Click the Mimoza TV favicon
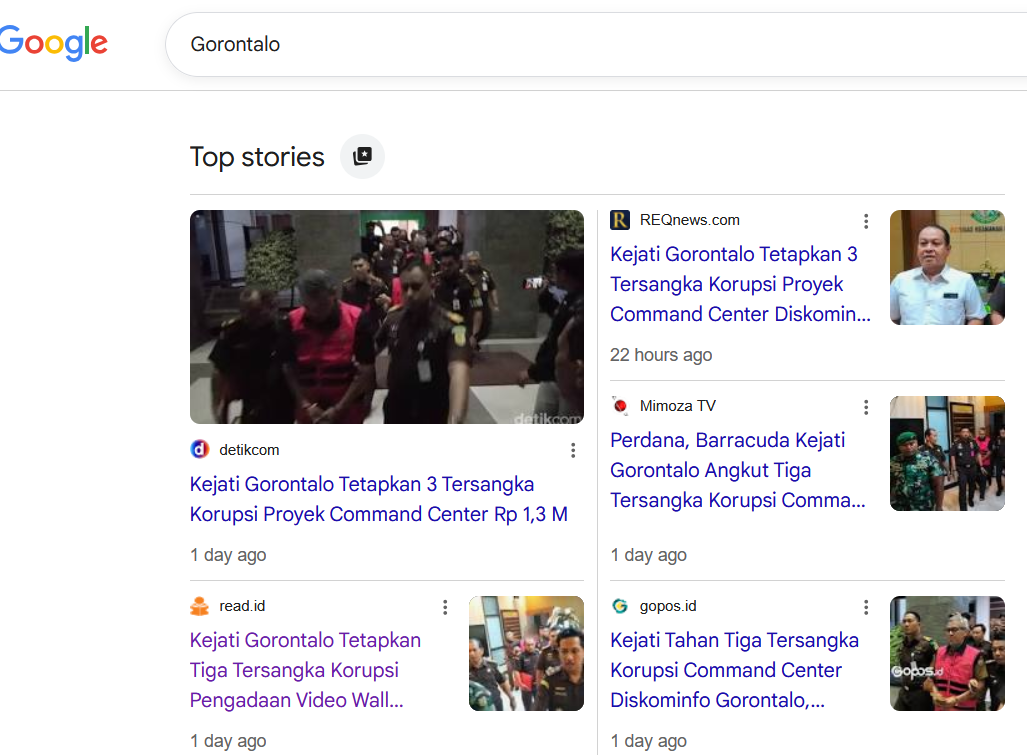 click(620, 406)
